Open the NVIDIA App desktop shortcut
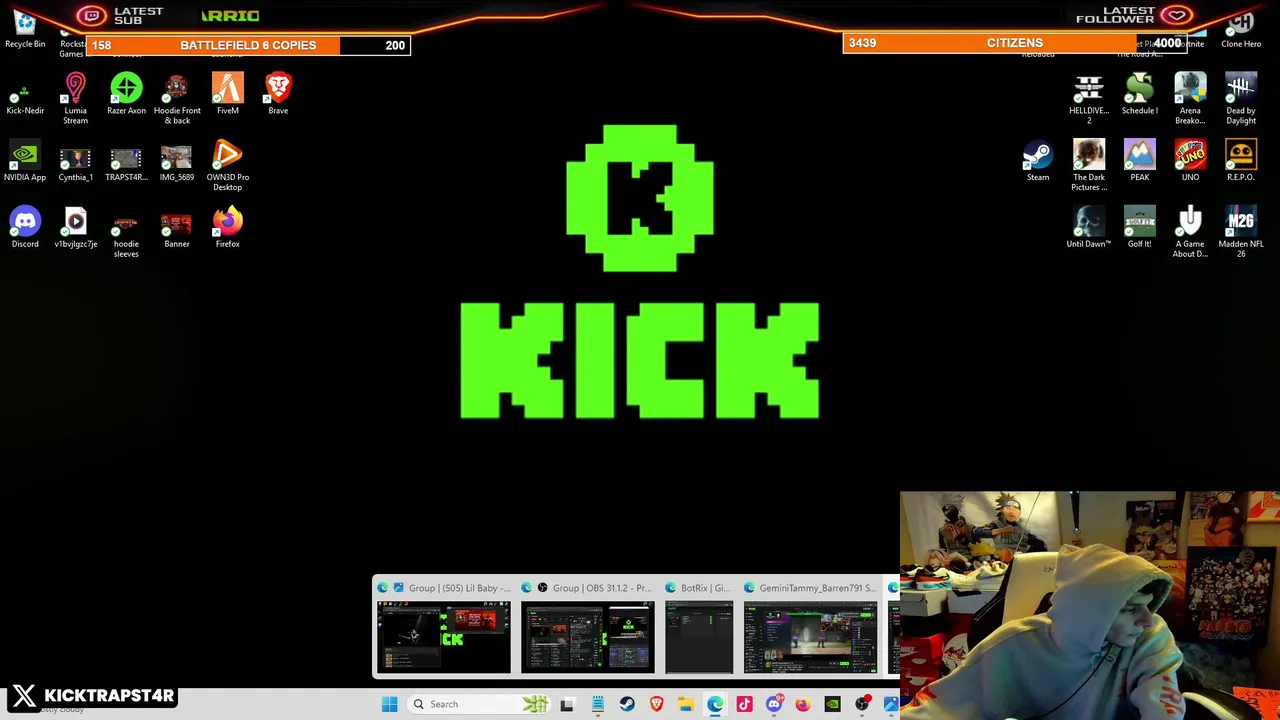 [x=25, y=162]
